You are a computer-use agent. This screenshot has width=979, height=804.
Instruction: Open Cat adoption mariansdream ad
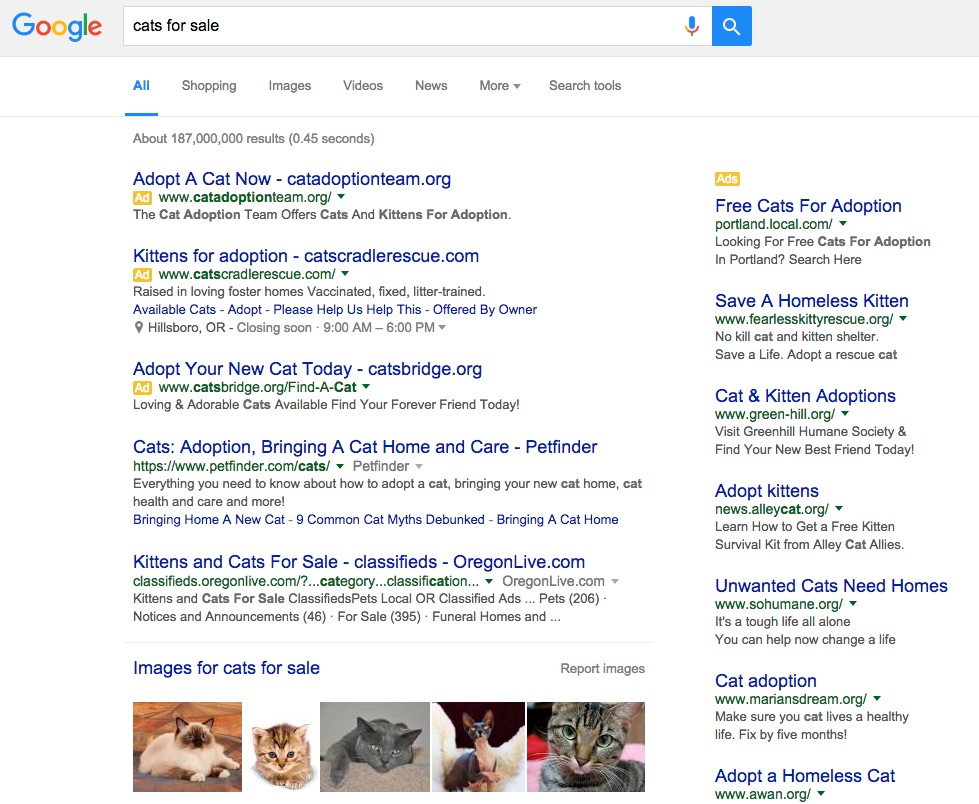765,681
